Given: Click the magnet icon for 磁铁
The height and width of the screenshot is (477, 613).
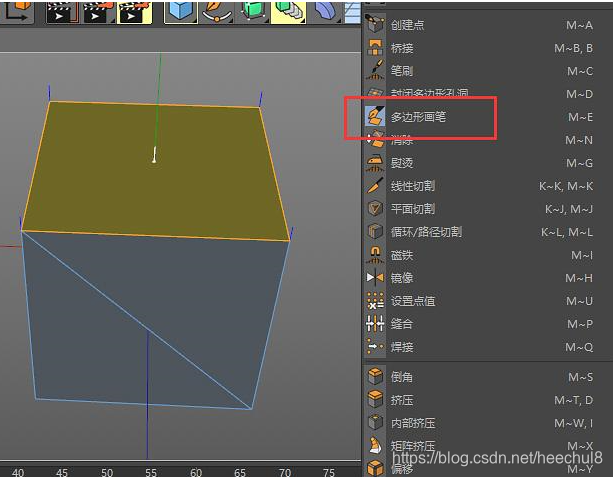Looking at the screenshot, I should coord(375,255).
